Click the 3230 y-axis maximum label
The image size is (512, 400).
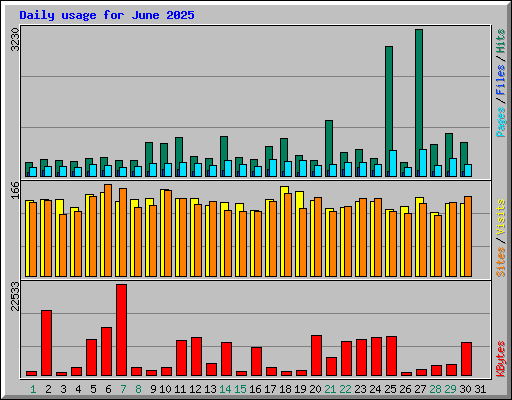pos(15,40)
